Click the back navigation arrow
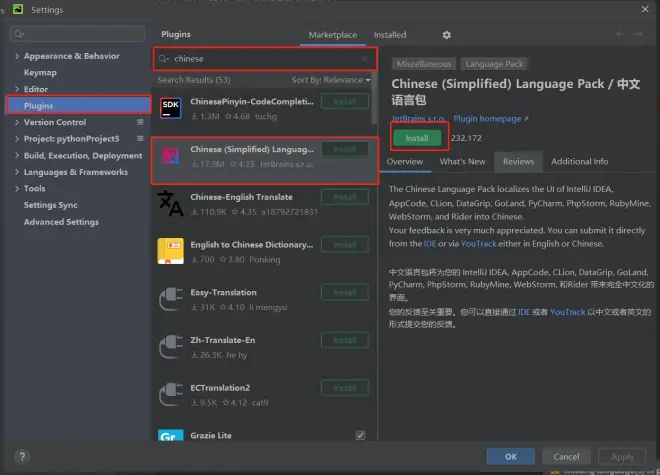 pos(620,34)
